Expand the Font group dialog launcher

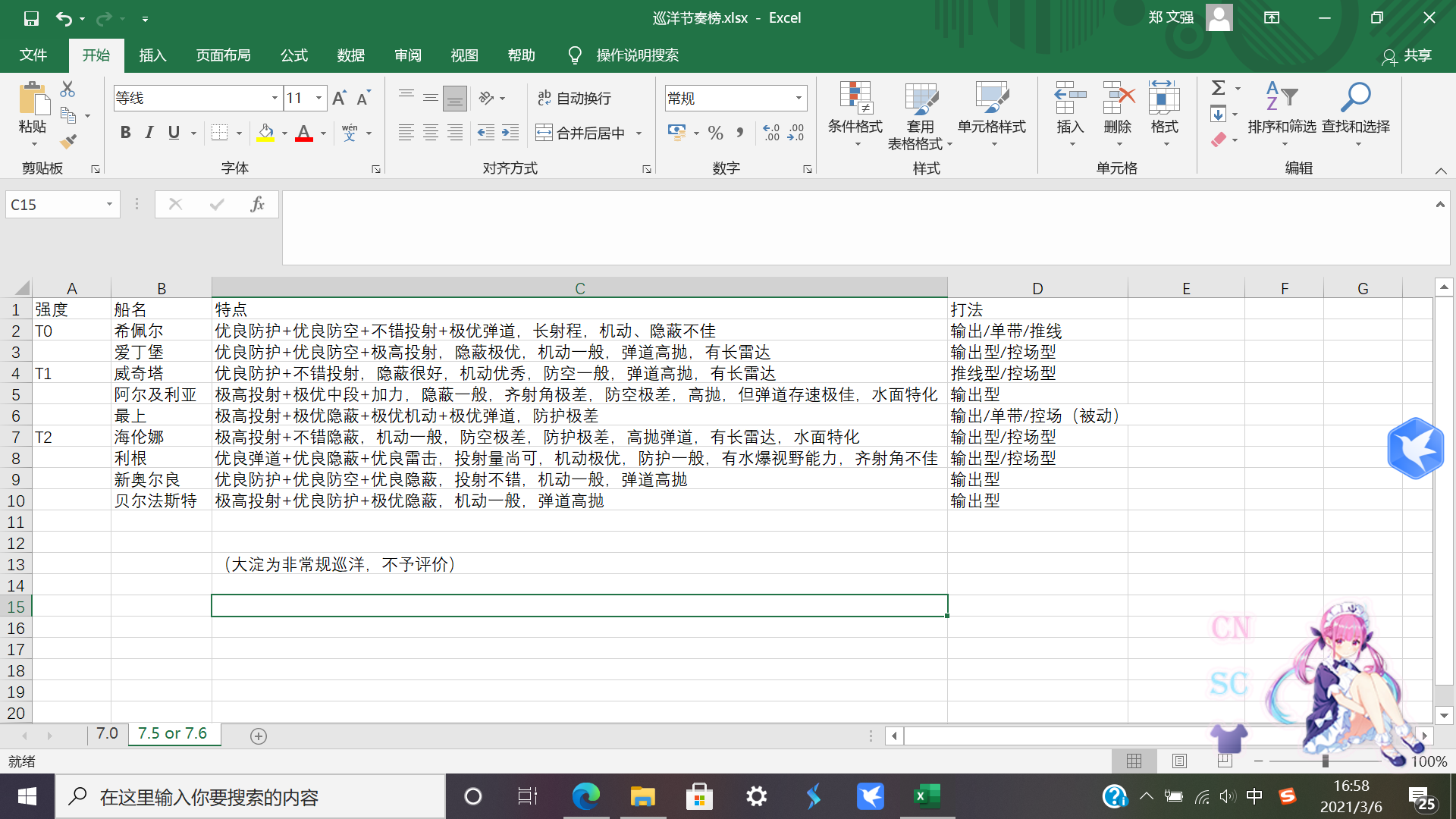pyautogui.click(x=376, y=169)
